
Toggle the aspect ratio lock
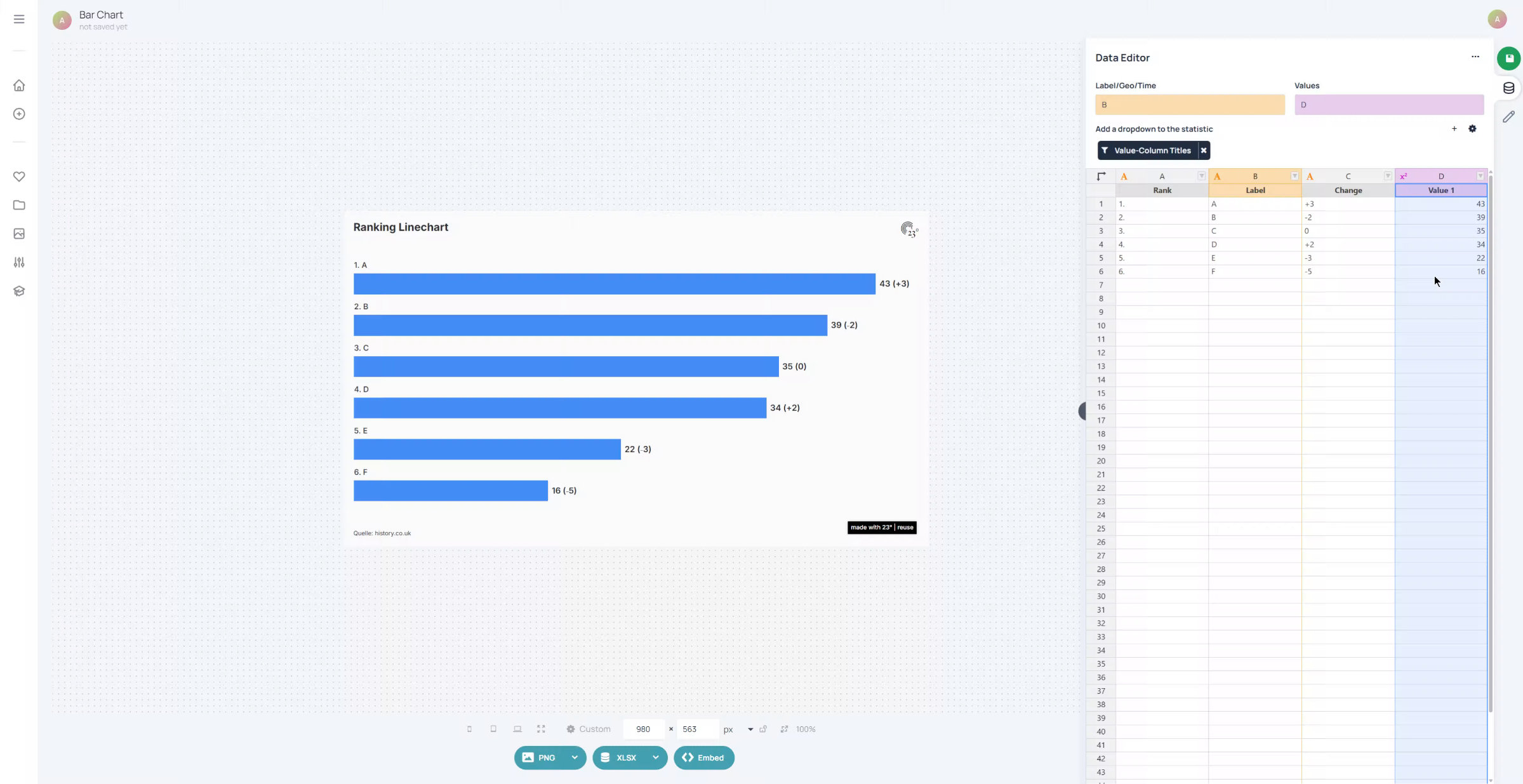tap(763, 729)
